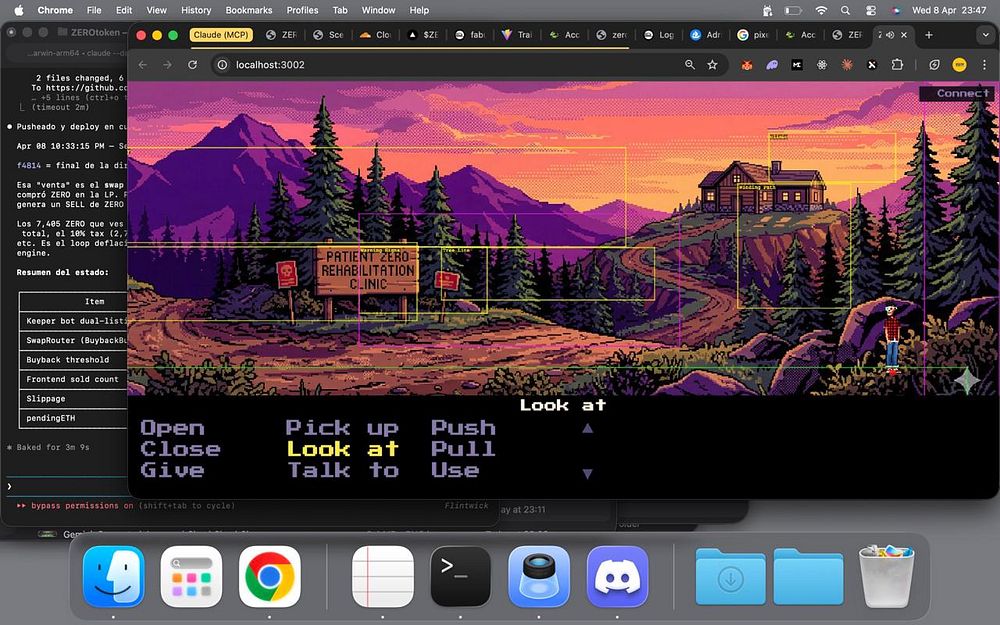Close the active tab playing audio
This screenshot has height=625, width=1000.
click(904, 35)
